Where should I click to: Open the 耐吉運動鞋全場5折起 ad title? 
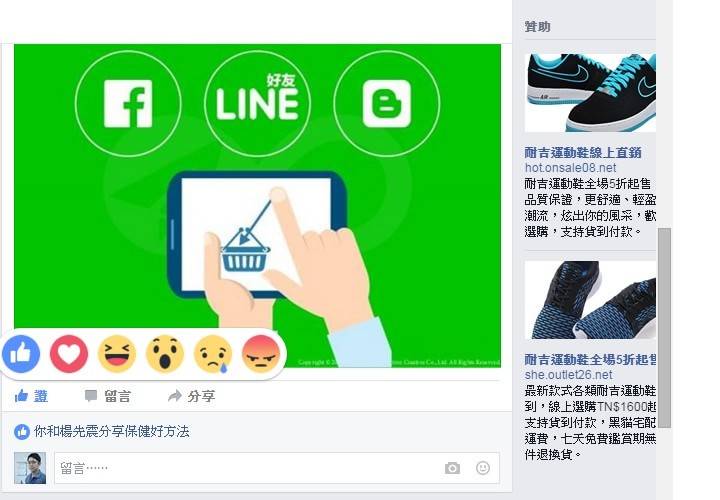click(590, 360)
